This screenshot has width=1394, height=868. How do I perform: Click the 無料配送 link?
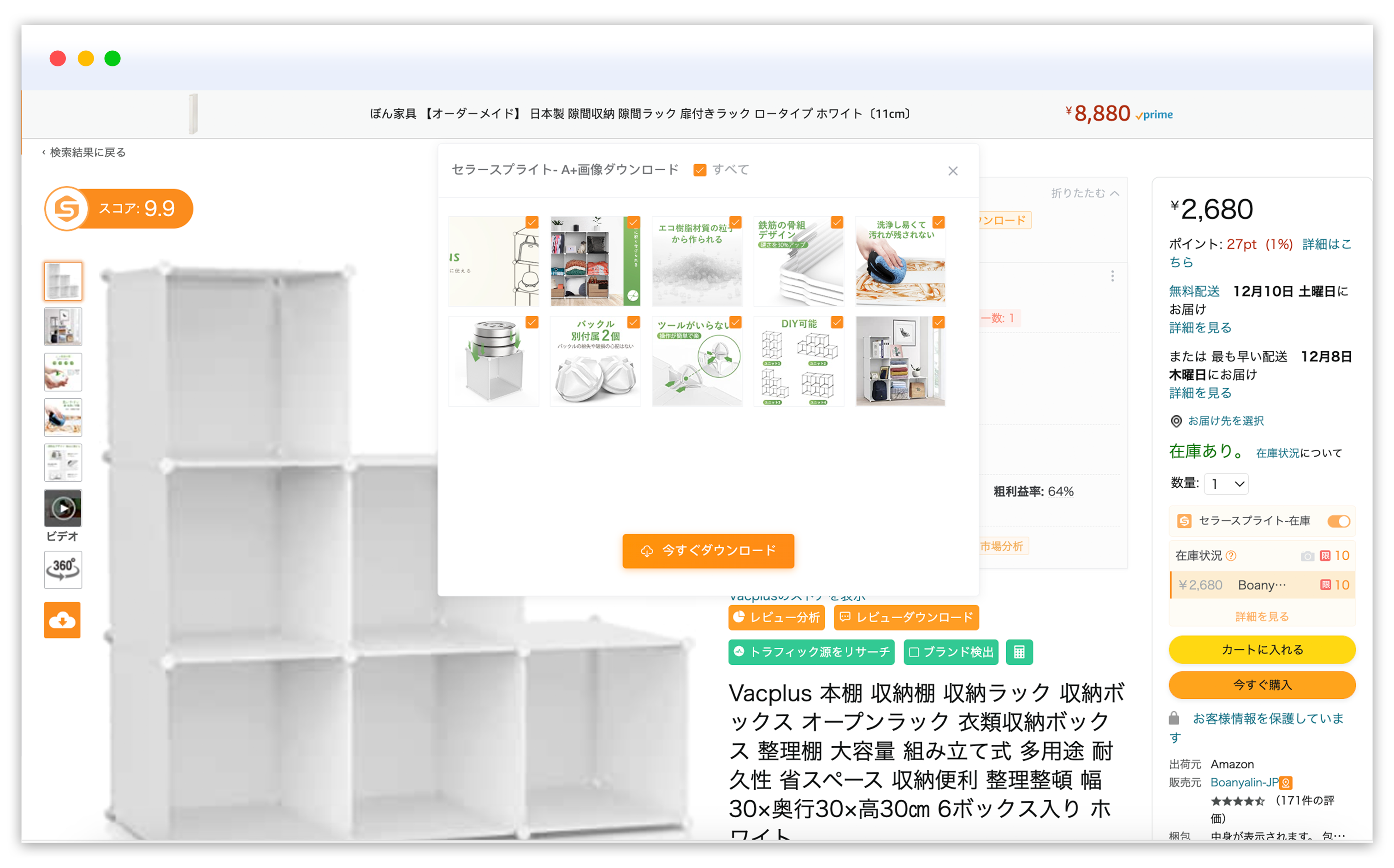[x=1194, y=292]
